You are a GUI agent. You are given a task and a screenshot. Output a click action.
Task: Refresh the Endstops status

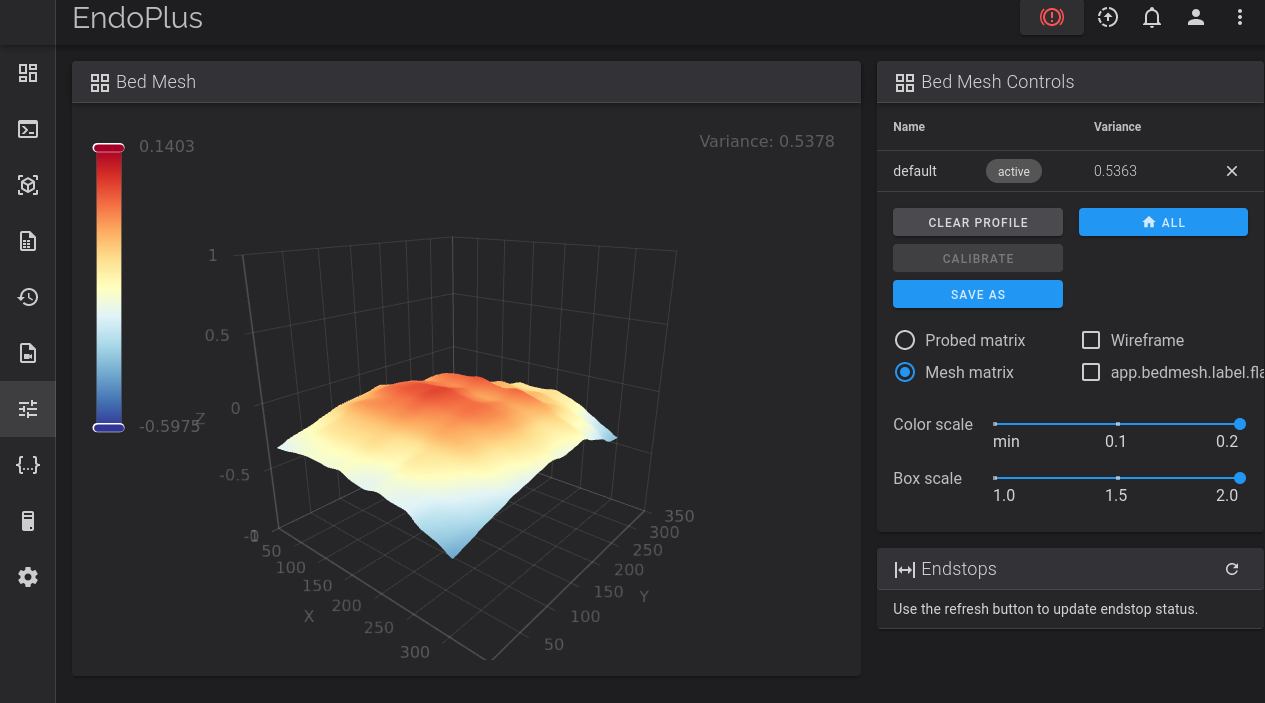[1232, 569]
